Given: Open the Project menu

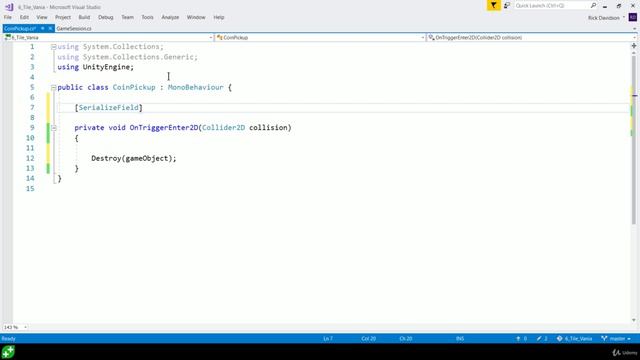Looking at the screenshot, I should (x=63, y=17).
